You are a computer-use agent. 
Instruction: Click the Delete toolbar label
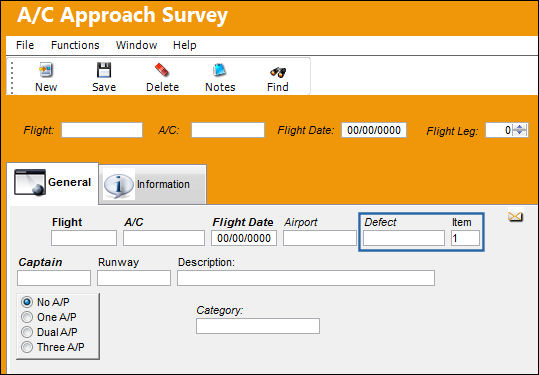[x=162, y=87]
